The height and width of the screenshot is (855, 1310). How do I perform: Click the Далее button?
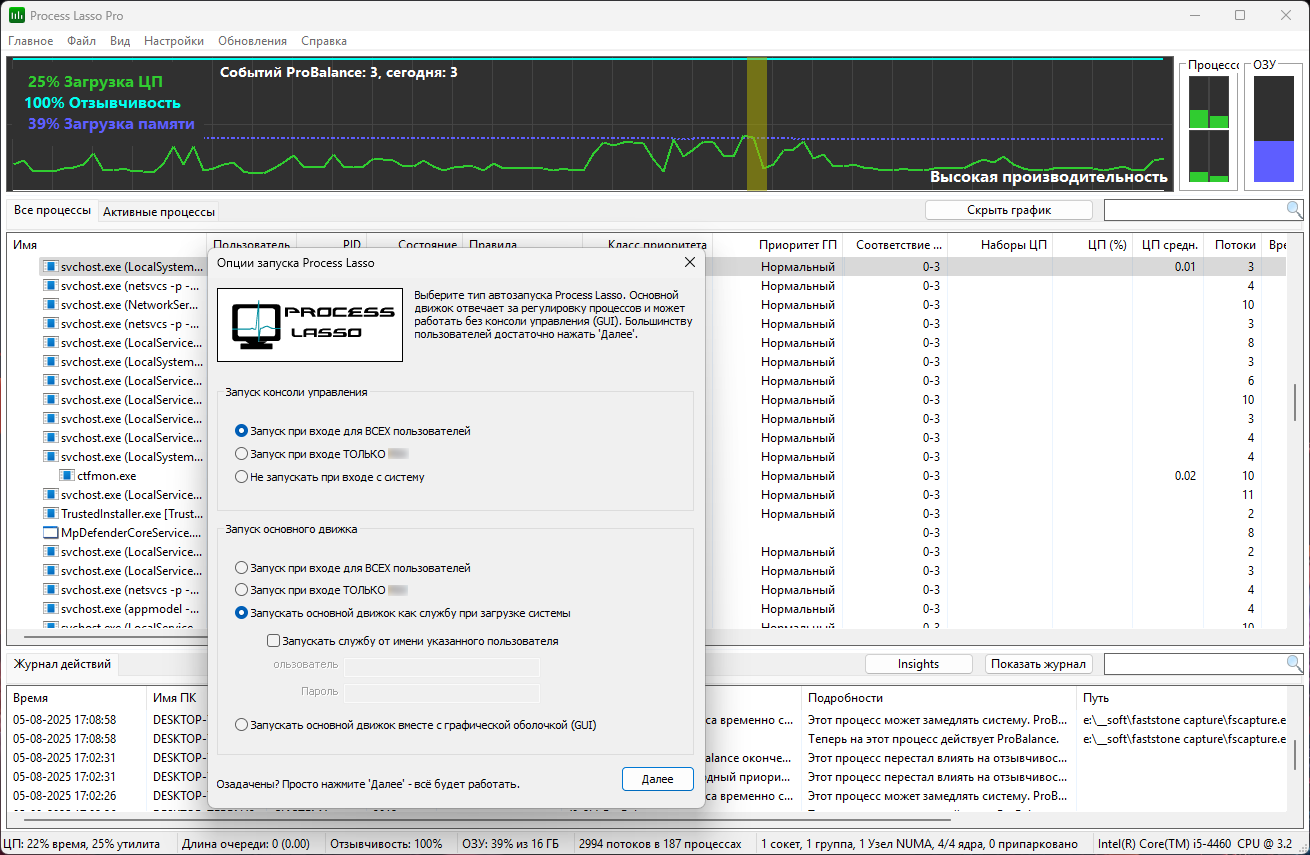(x=657, y=779)
